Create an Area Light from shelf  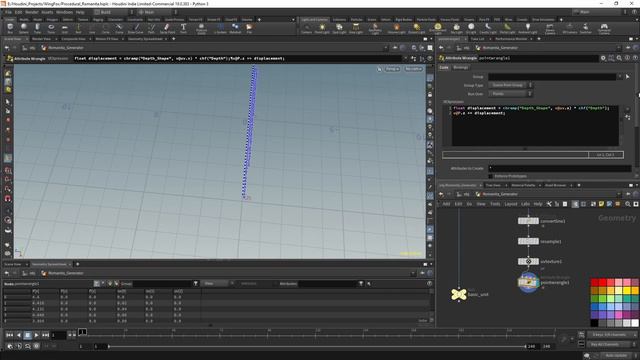pos(356,28)
